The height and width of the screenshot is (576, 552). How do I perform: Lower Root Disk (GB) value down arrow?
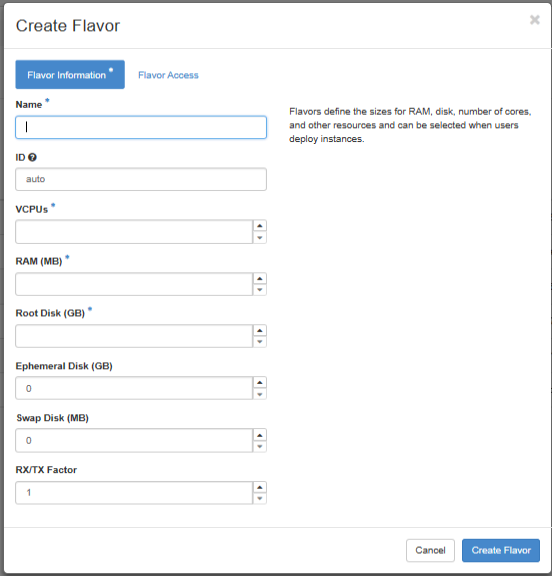pyautogui.click(x=260, y=342)
